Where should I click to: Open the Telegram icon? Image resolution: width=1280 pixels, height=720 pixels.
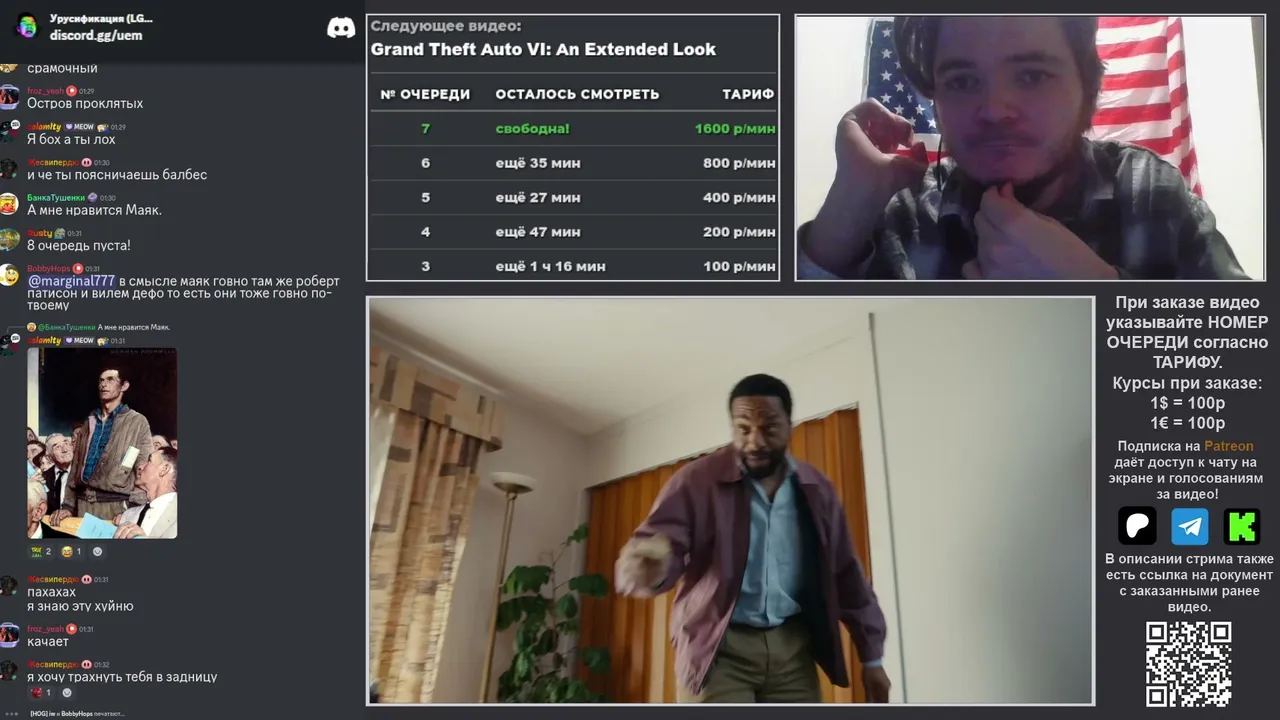1190,526
